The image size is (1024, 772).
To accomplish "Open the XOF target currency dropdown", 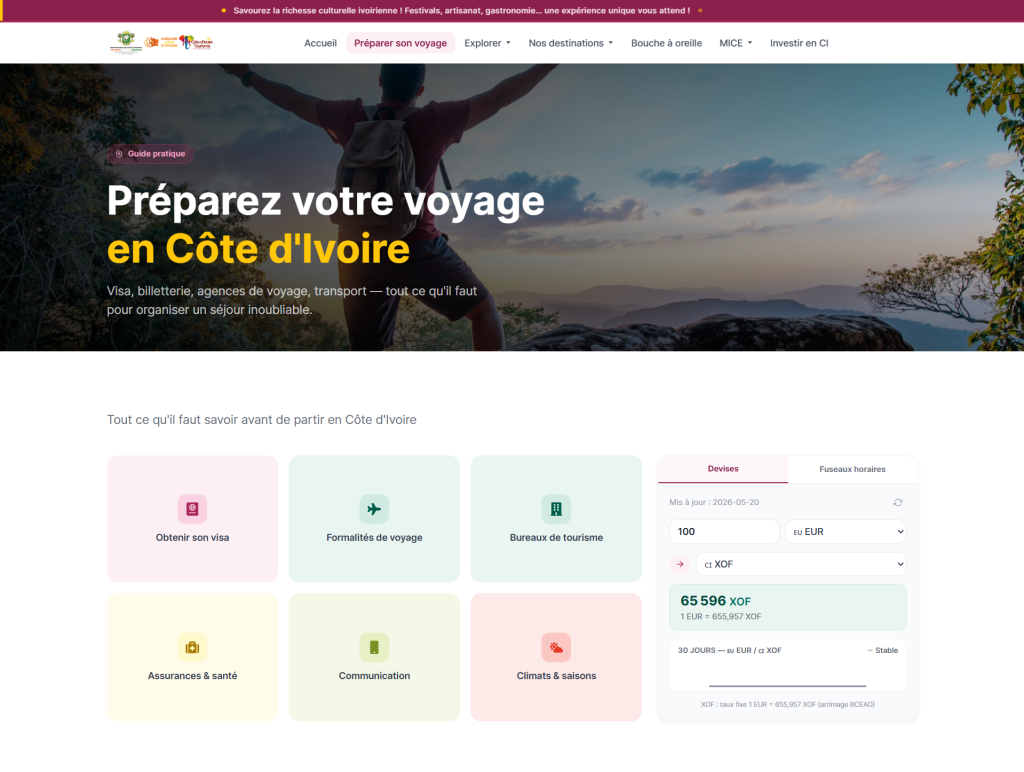I will click(x=801, y=564).
